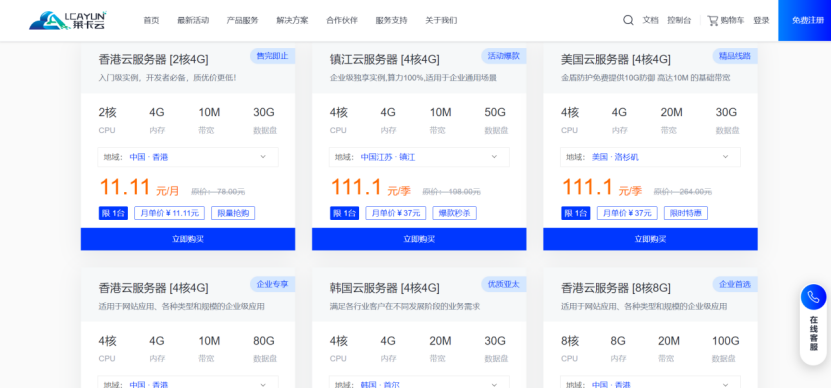Click the 购物车 text link
Viewport: 831px width, 388px height.
pos(732,20)
